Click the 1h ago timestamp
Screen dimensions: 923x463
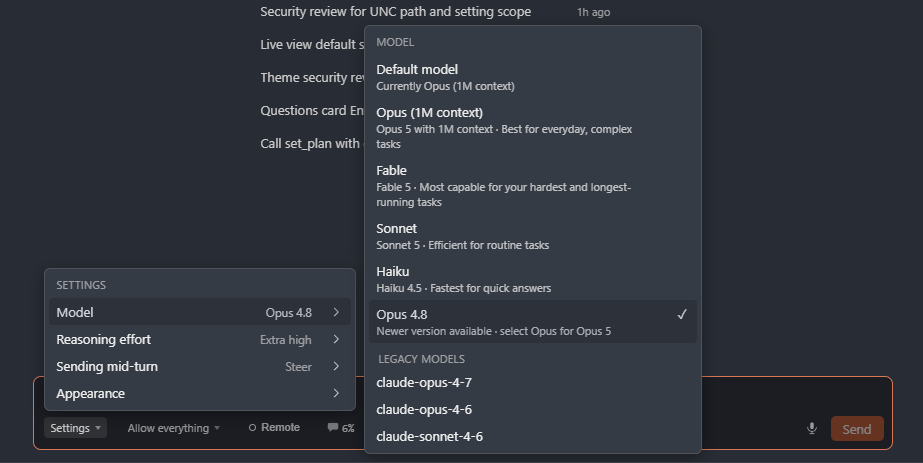(x=593, y=12)
